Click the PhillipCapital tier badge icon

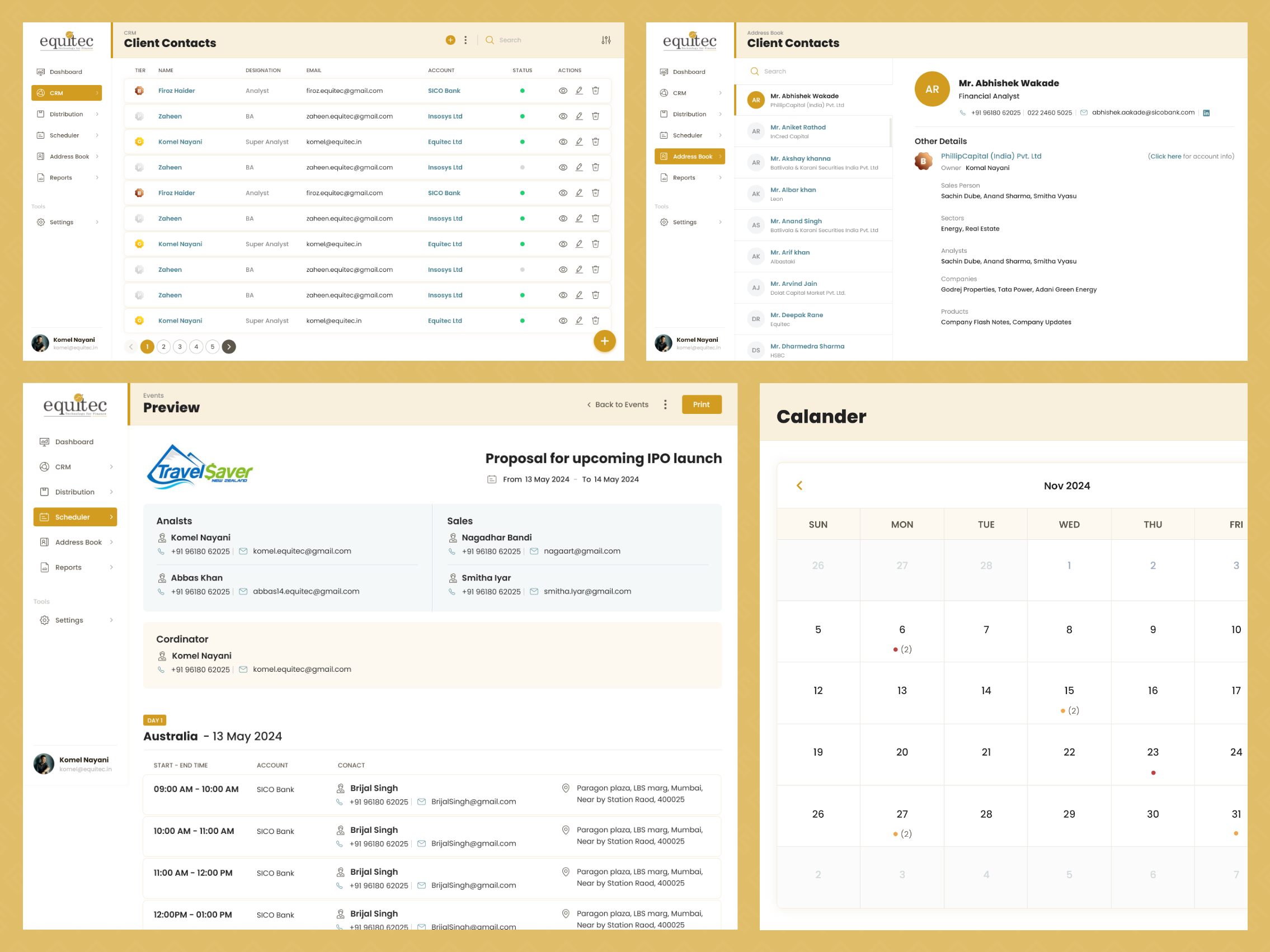[923, 161]
